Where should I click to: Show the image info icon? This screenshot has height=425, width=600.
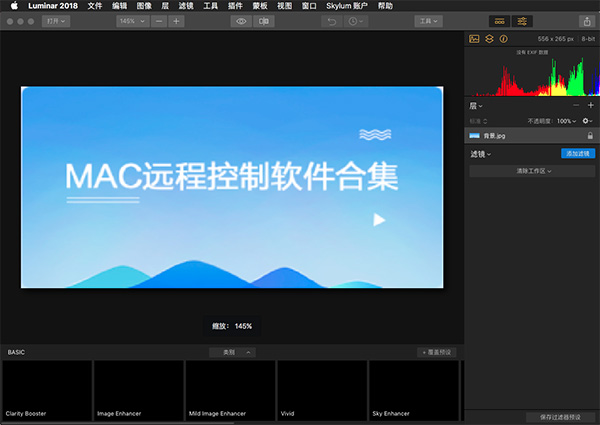(x=503, y=39)
